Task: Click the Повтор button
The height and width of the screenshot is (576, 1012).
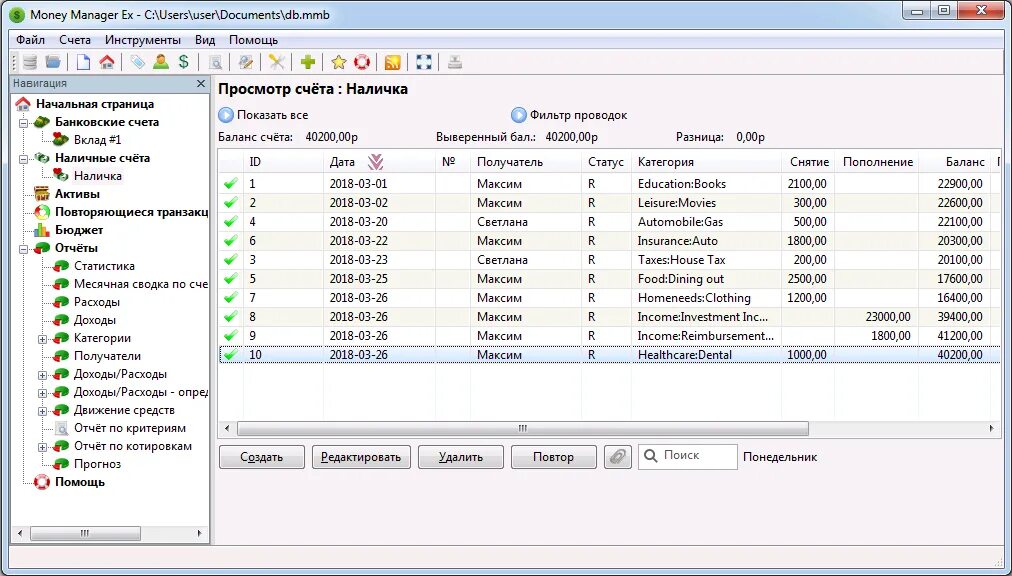Action: [553, 457]
